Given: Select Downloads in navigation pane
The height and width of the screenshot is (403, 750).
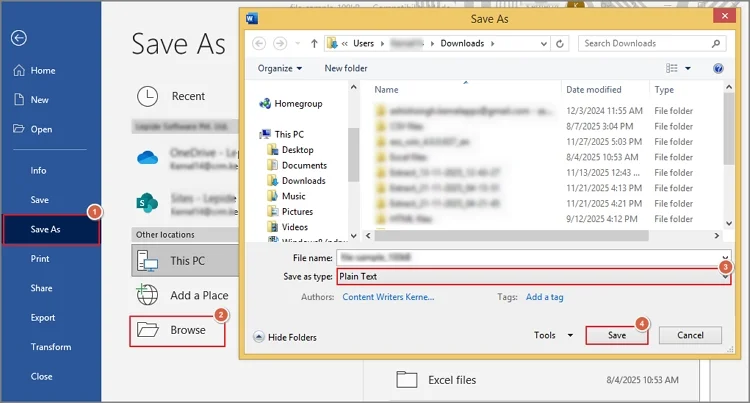Looking at the screenshot, I should coord(296,181).
